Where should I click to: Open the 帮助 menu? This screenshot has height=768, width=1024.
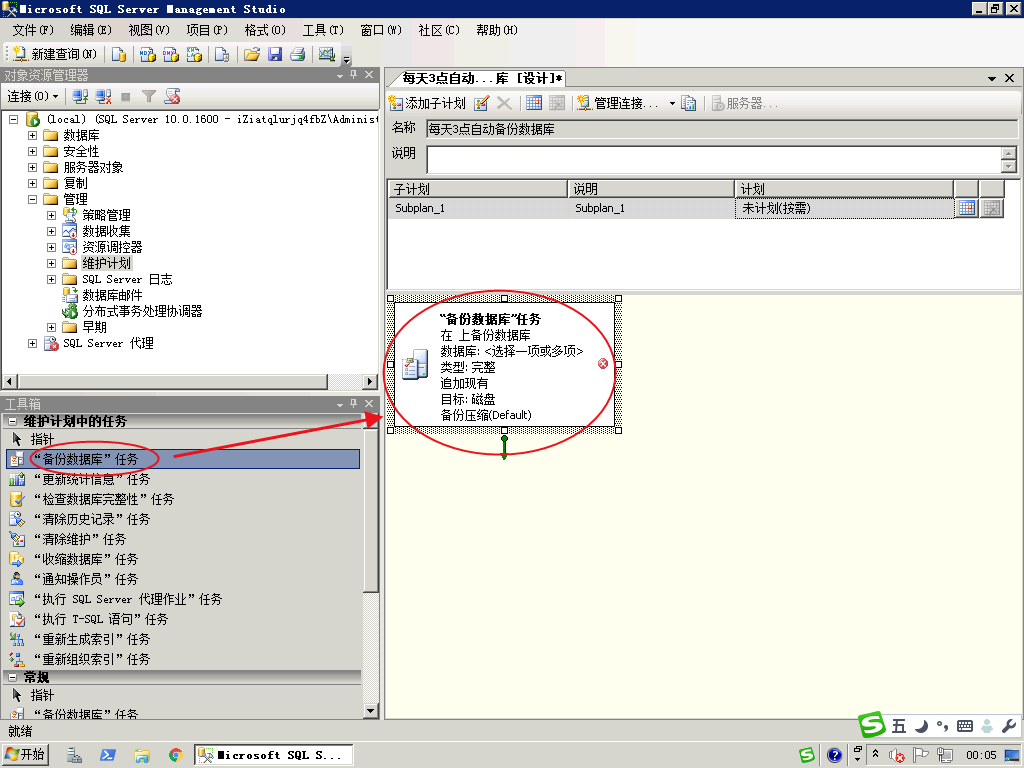497,30
